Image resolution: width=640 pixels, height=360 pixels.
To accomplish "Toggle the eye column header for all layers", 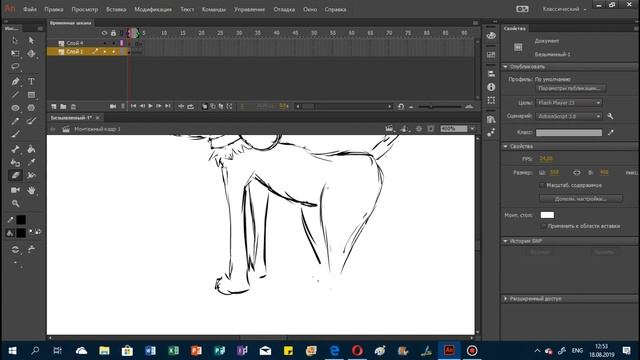I will (104, 33).
